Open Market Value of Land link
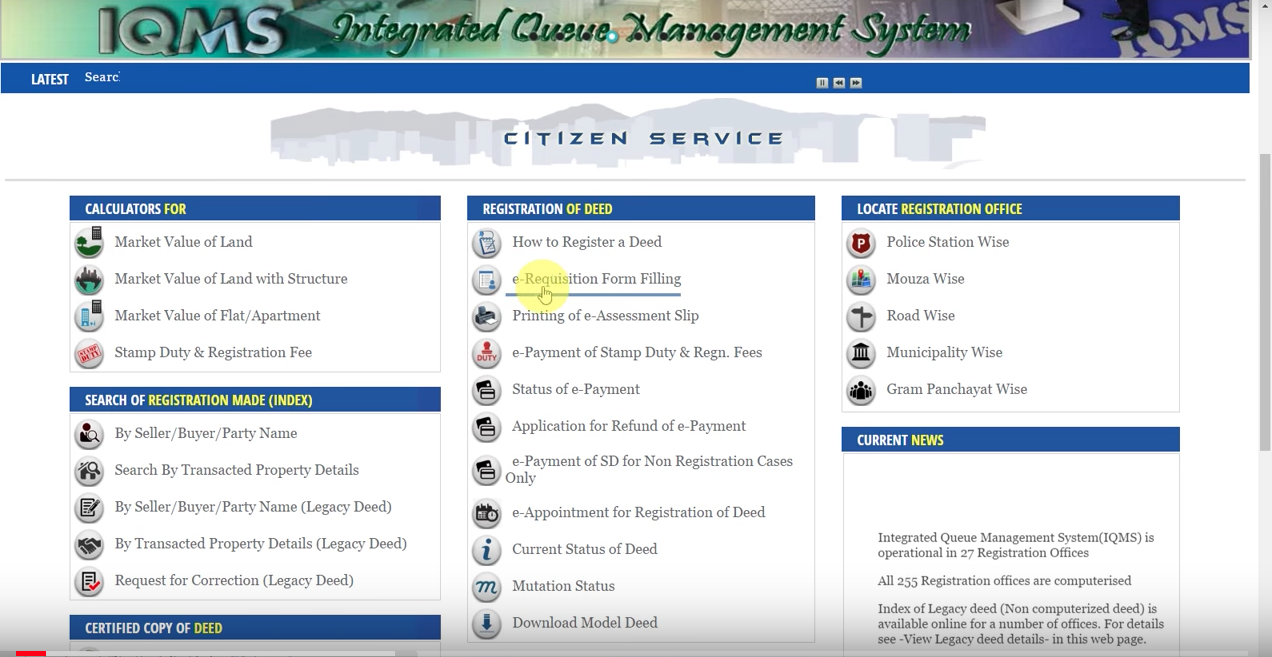1272x657 pixels. click(183, 242)
